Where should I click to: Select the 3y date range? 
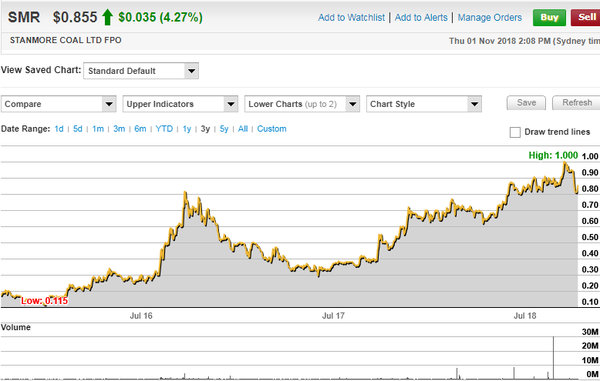coord(205,129)
